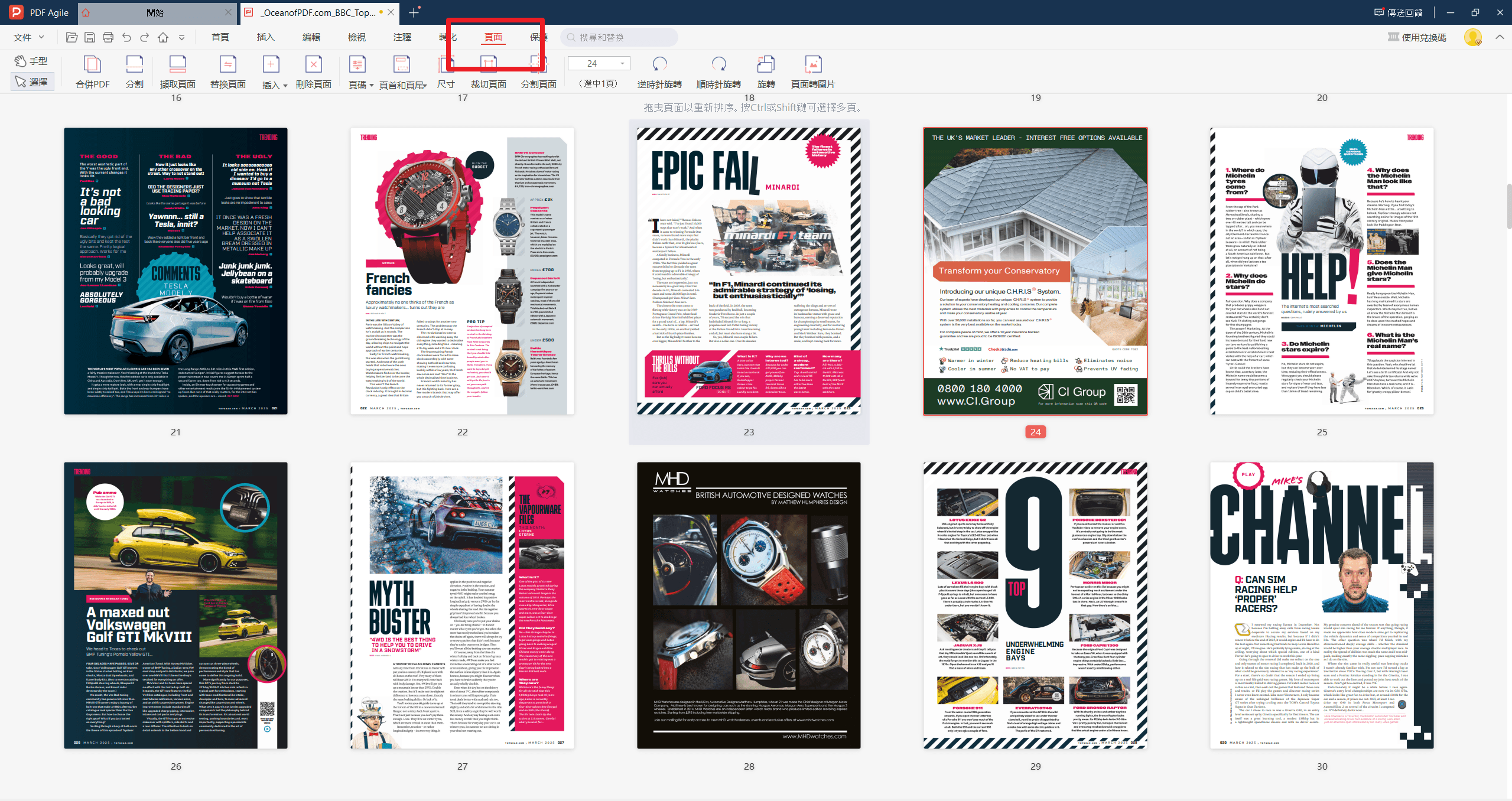The height and width of the screenshot is (801, 1512).
Task: Click the 使用兌換碼 redeem code button
Action: 1417,37
